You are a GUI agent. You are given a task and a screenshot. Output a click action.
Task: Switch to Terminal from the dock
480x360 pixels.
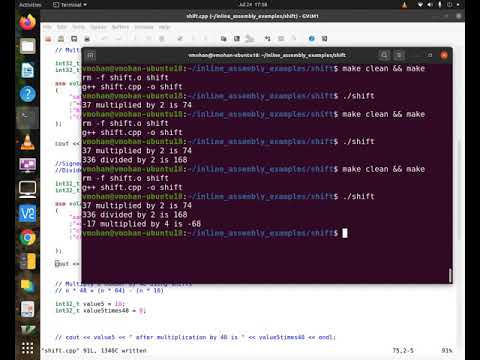pos(27,118)
